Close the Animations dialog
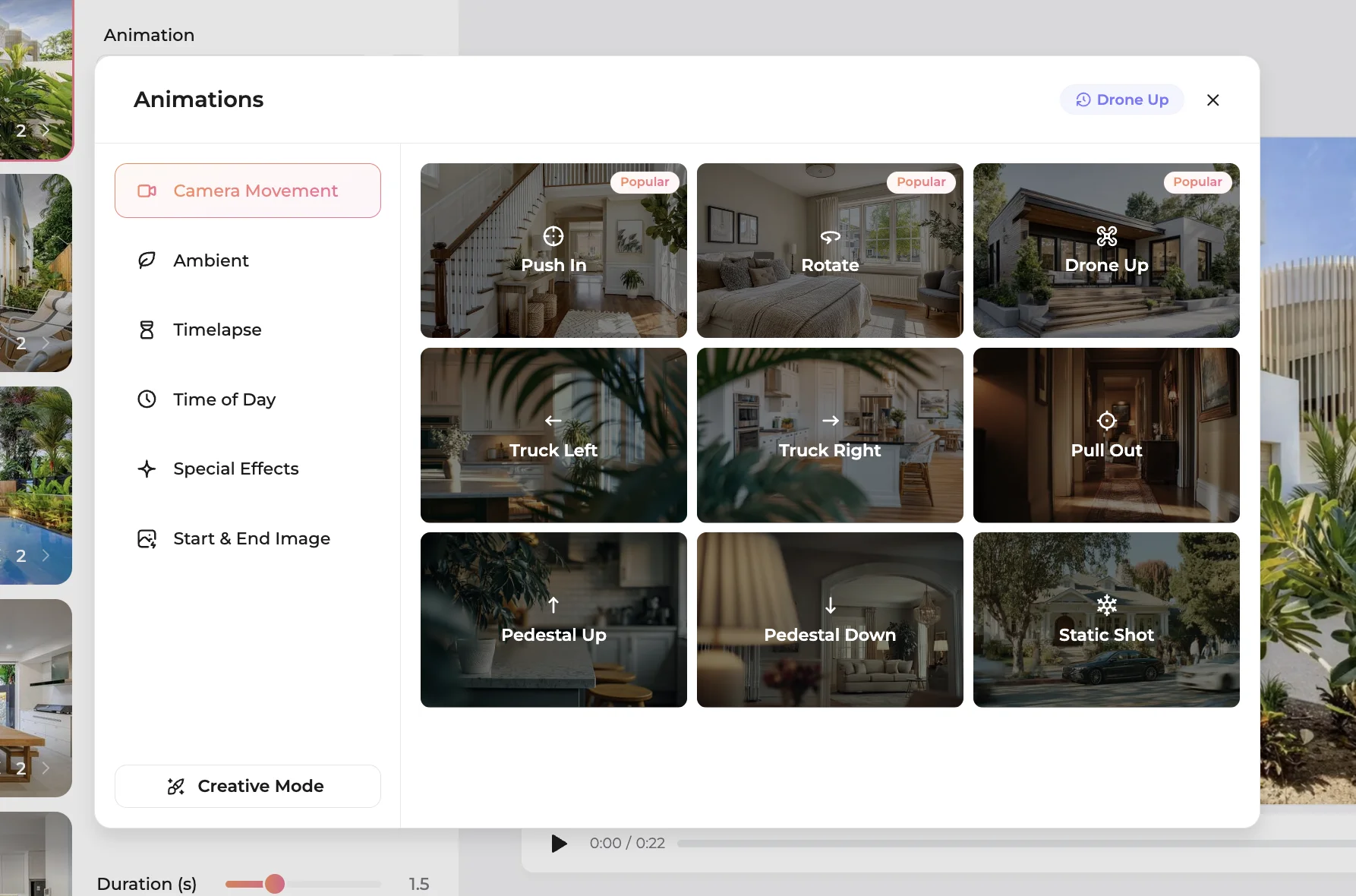 point(1213,99)
